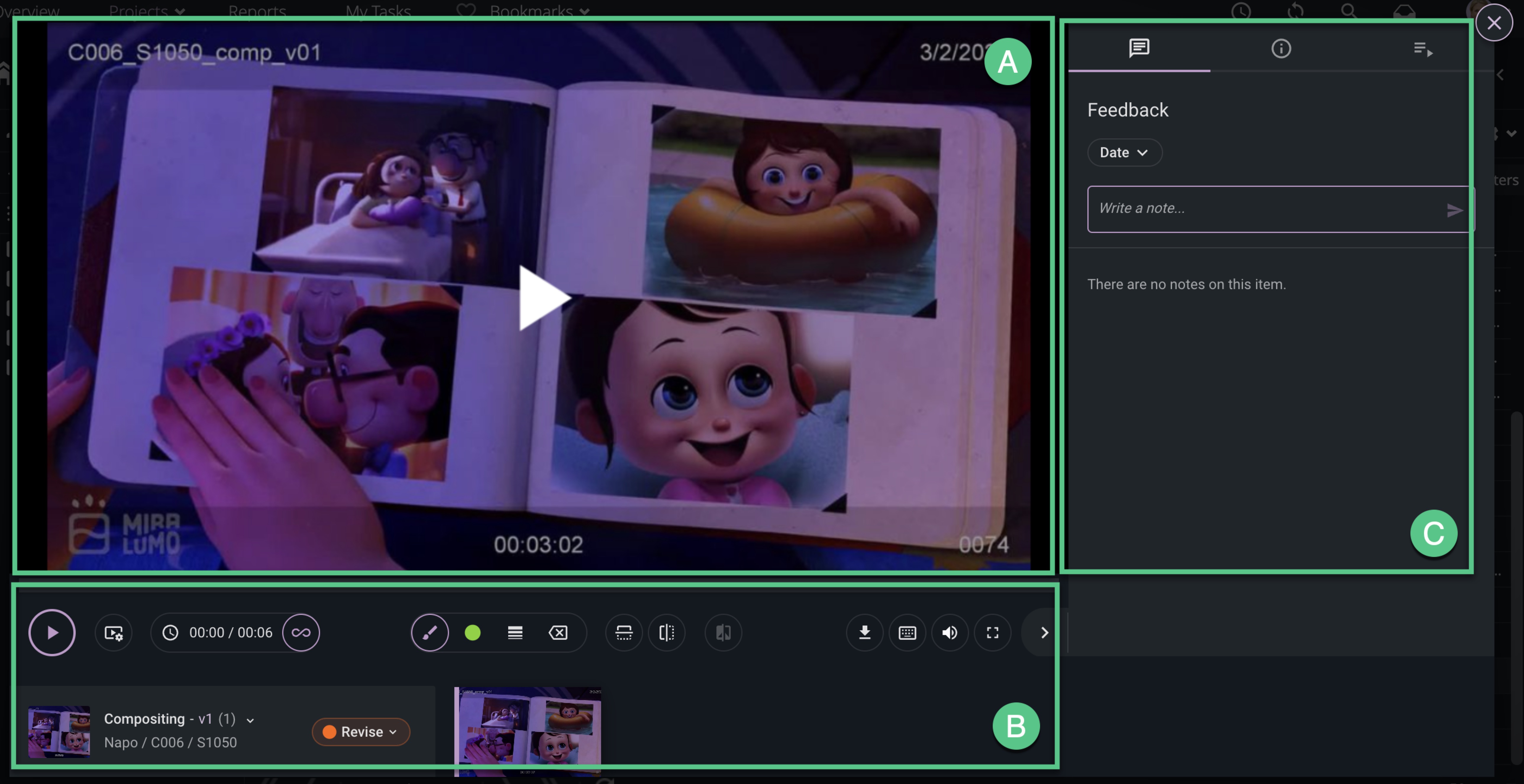This screenshot has height=784, width=1524.
Task: Collapse side panel with right chevron
Action: pyautogui.click(x=1044, y=633)
